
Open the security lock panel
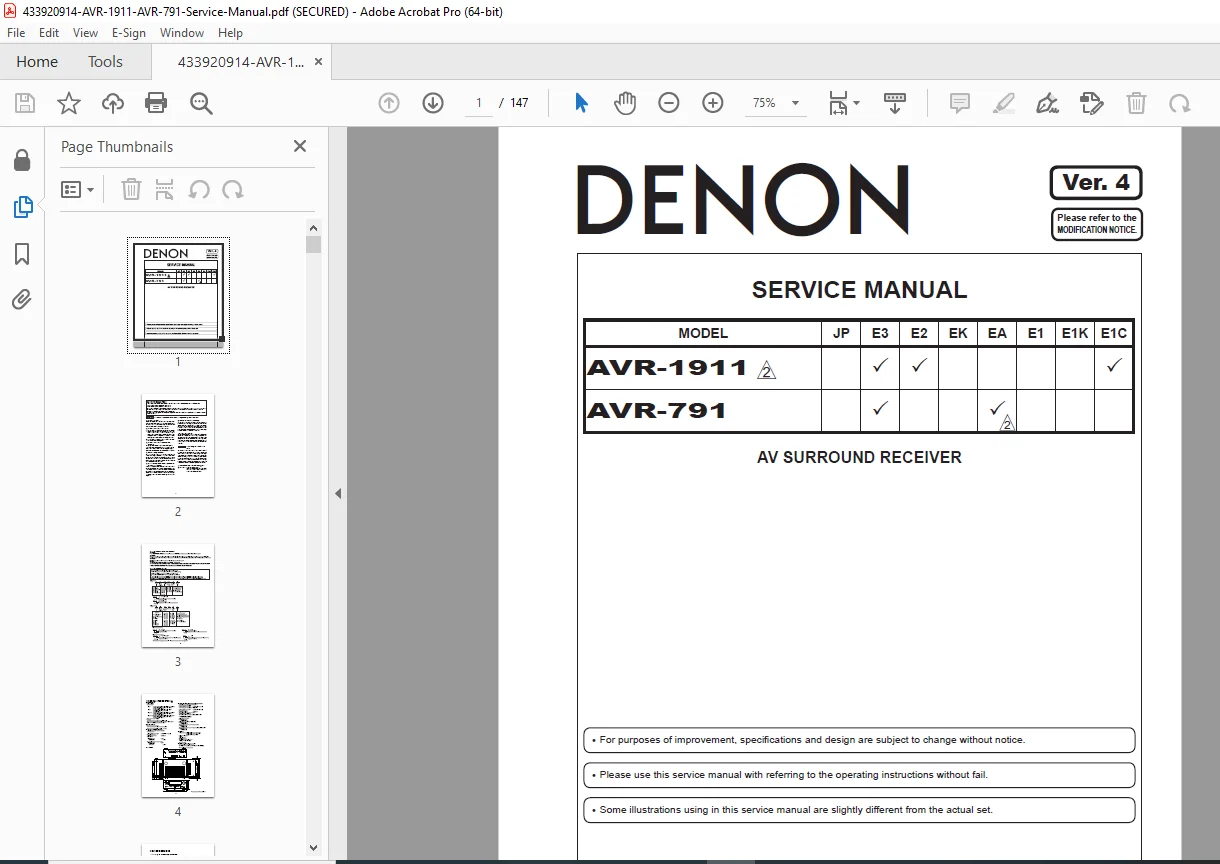22,161
